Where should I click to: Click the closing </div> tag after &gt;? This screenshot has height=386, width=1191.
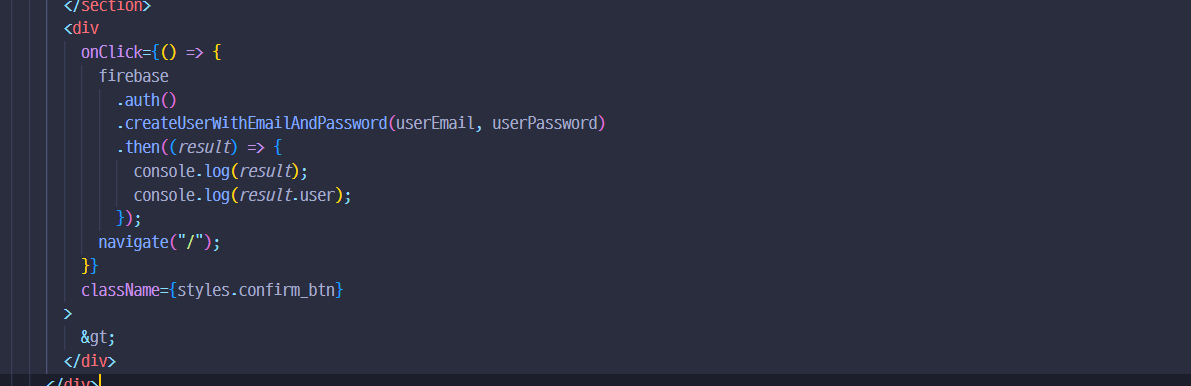[x=90, y=360]
